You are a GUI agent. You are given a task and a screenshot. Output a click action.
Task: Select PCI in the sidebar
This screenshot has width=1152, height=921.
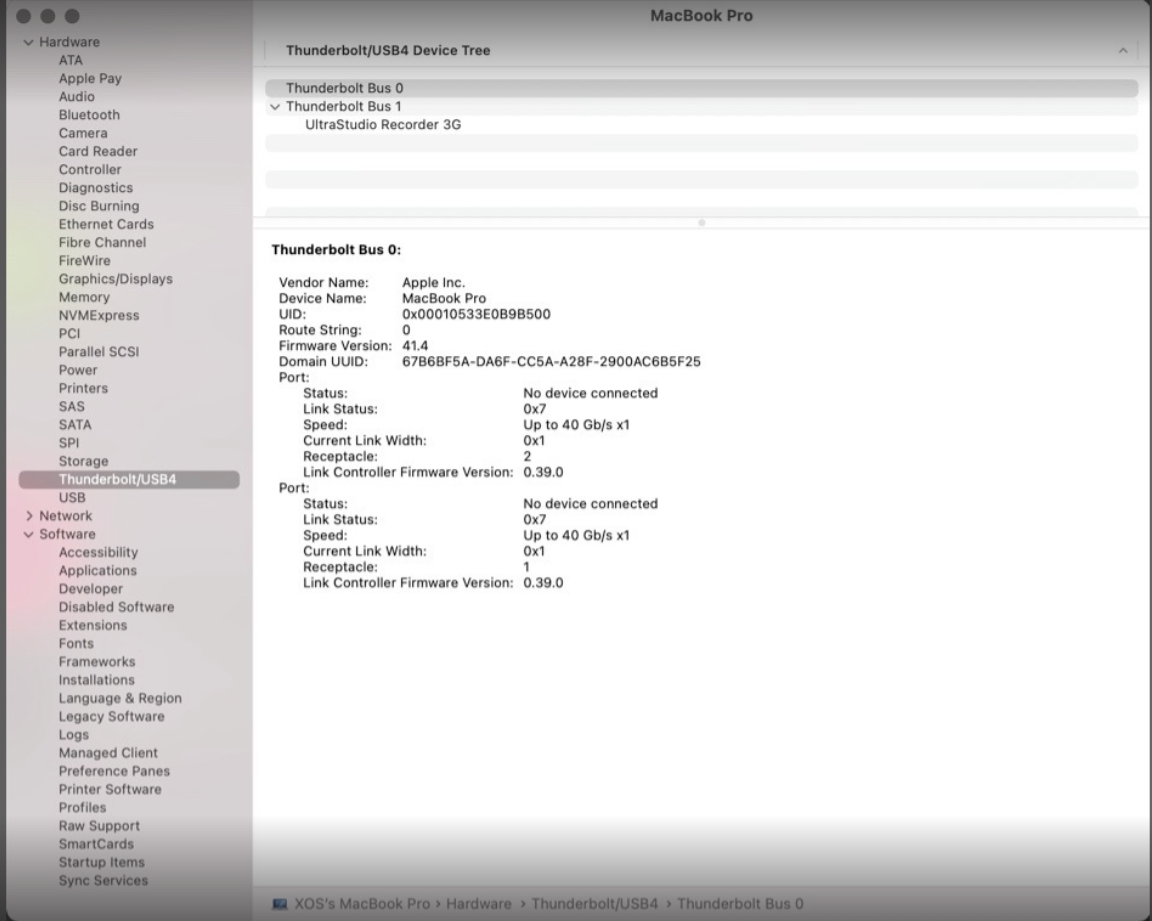69,333
